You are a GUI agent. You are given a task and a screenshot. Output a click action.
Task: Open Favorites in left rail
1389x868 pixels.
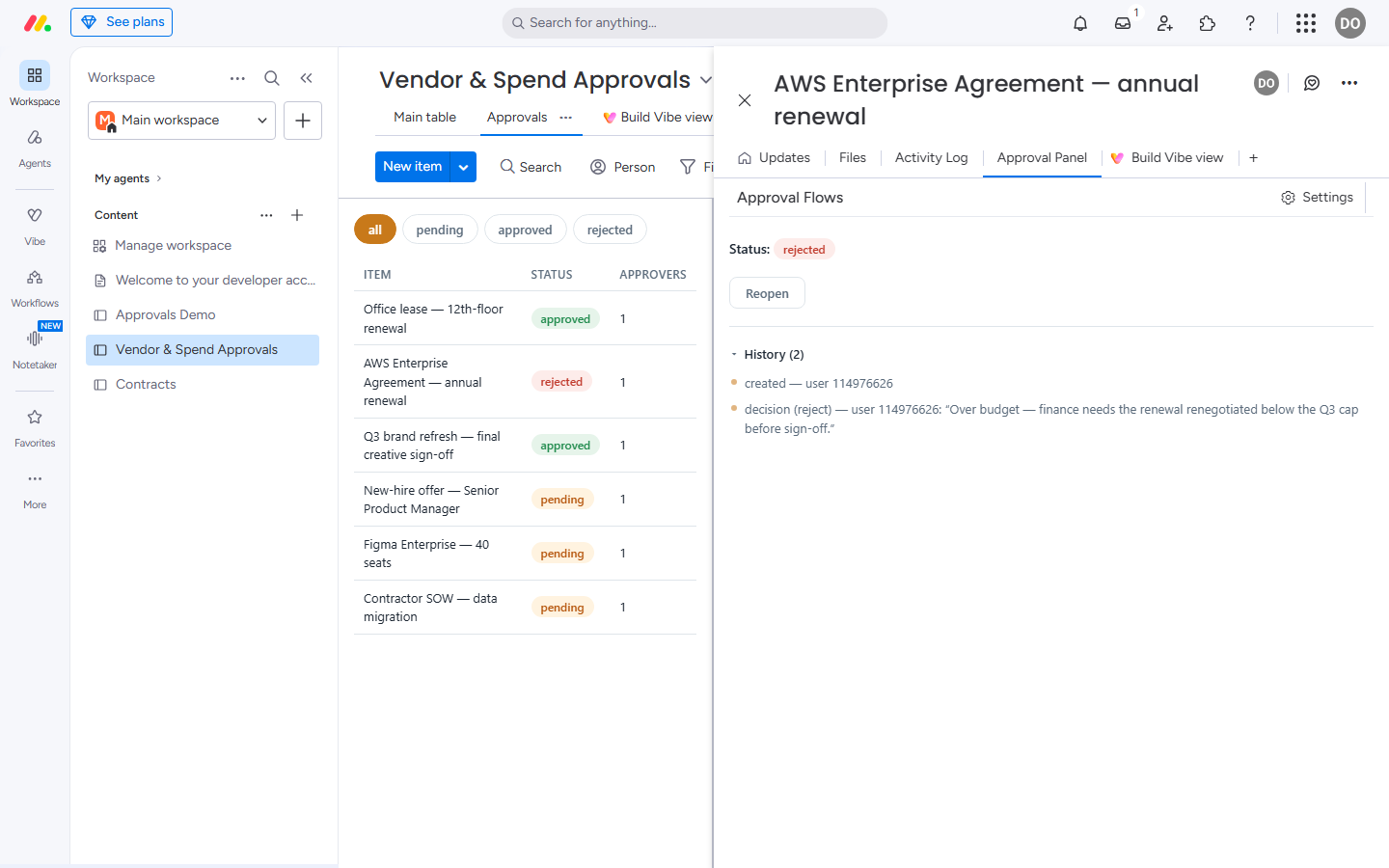click(35, 428)
